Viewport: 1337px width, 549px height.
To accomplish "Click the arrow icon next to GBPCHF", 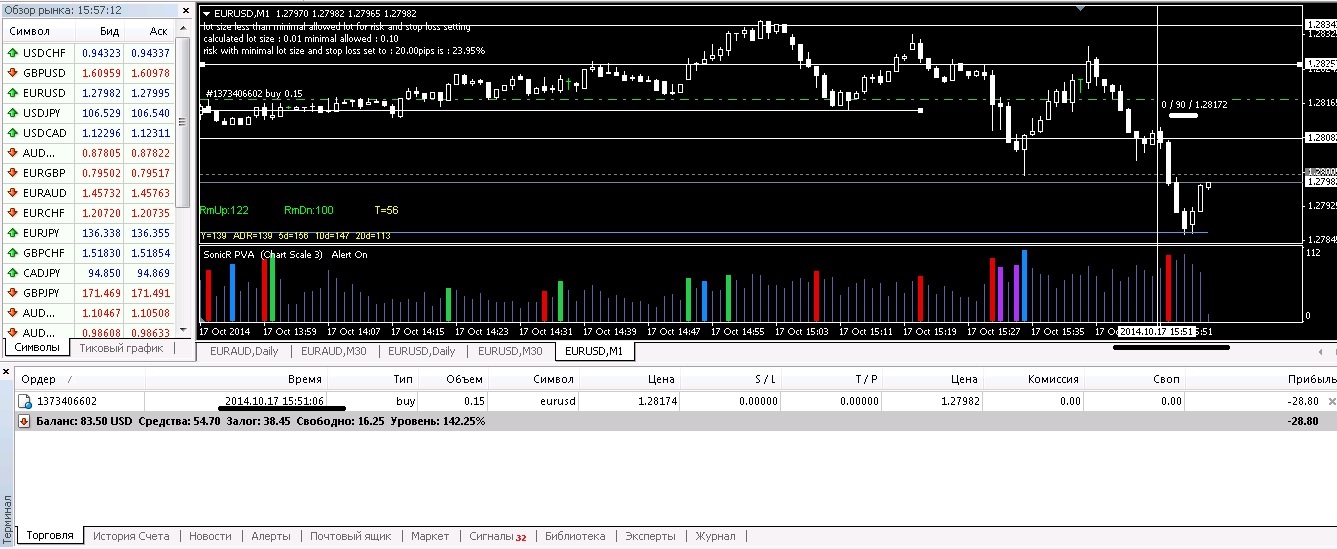I will pos(12,253).
